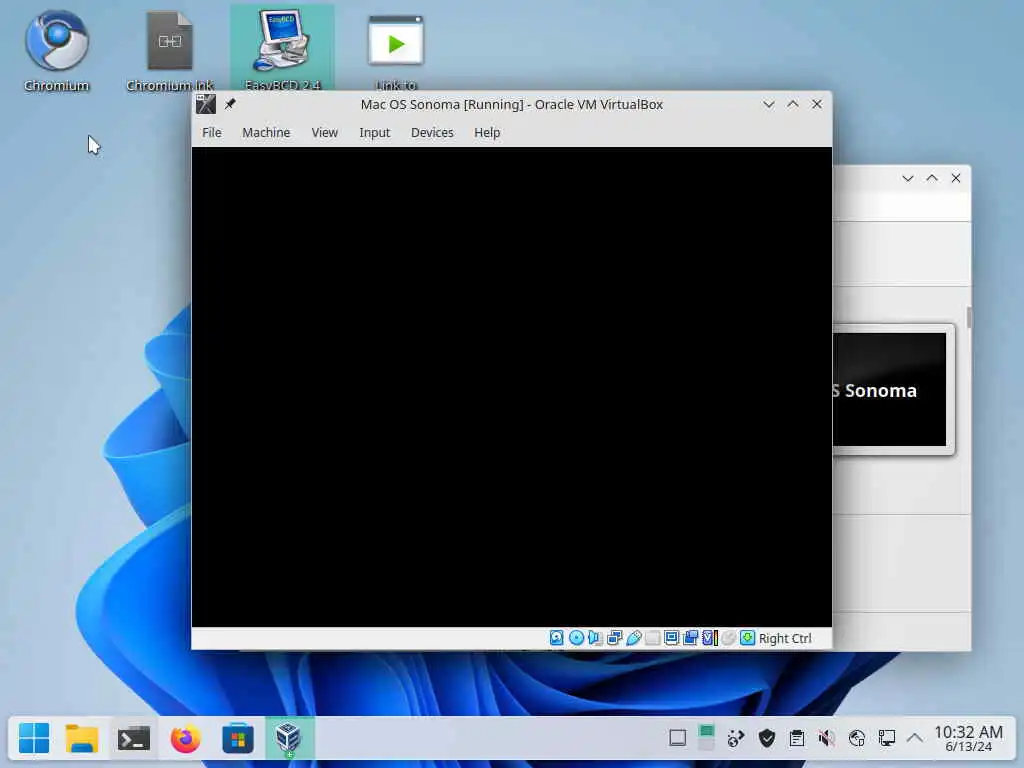This screenshot has height=768, width=1024.
Task: Open the file manager from the taskbar
Action: tap(82, 739)
